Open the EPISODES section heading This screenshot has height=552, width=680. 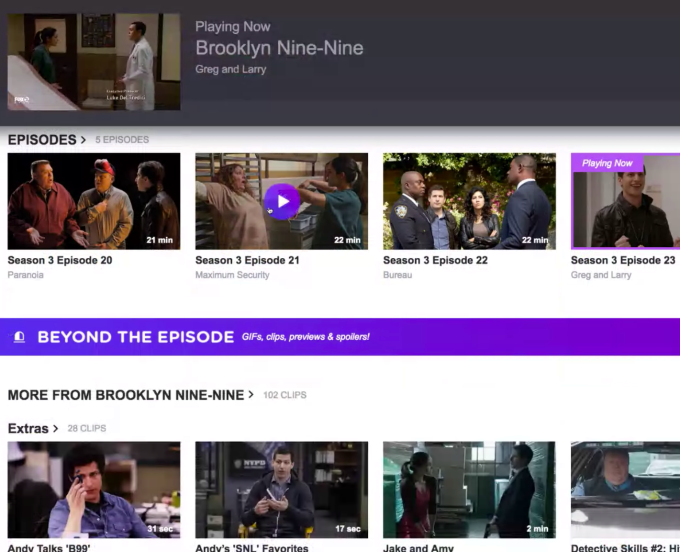tap(42, 140)
